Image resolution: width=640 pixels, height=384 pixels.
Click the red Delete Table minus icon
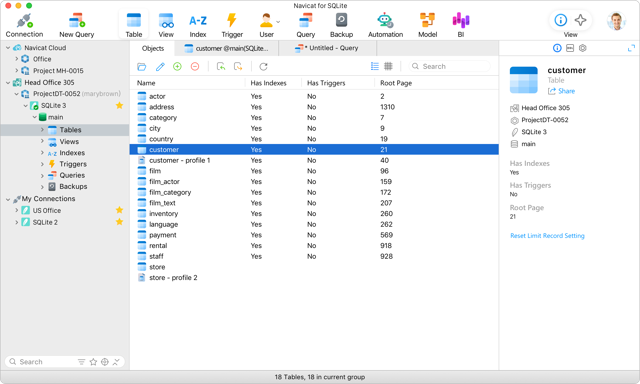pos(195,67)
